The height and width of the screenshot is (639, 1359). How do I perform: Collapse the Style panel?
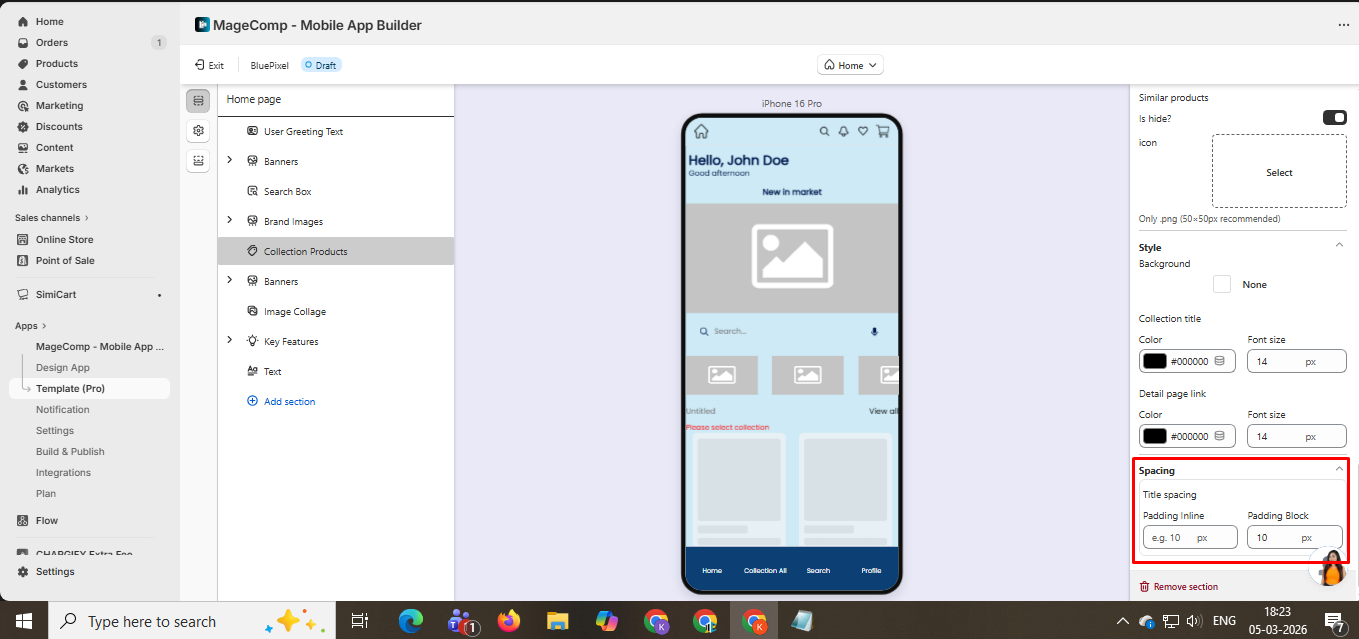(x=1339, y=246)
